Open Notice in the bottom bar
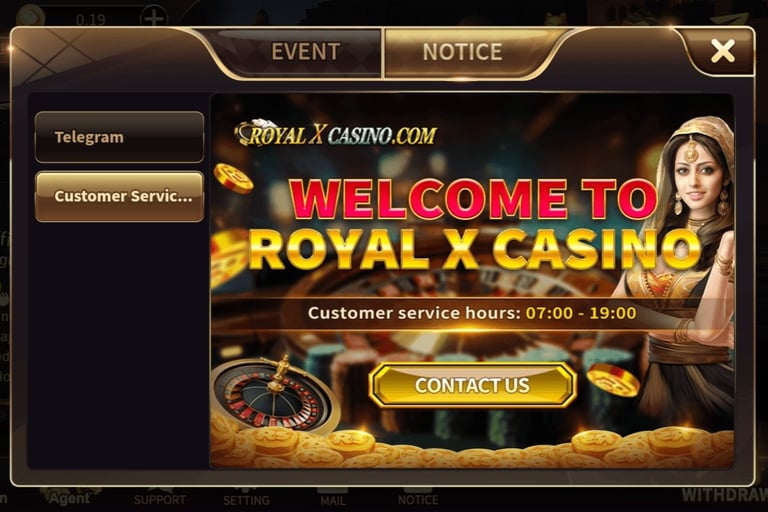The width and height of the screenshot is (768, 512). pos(418,499)
